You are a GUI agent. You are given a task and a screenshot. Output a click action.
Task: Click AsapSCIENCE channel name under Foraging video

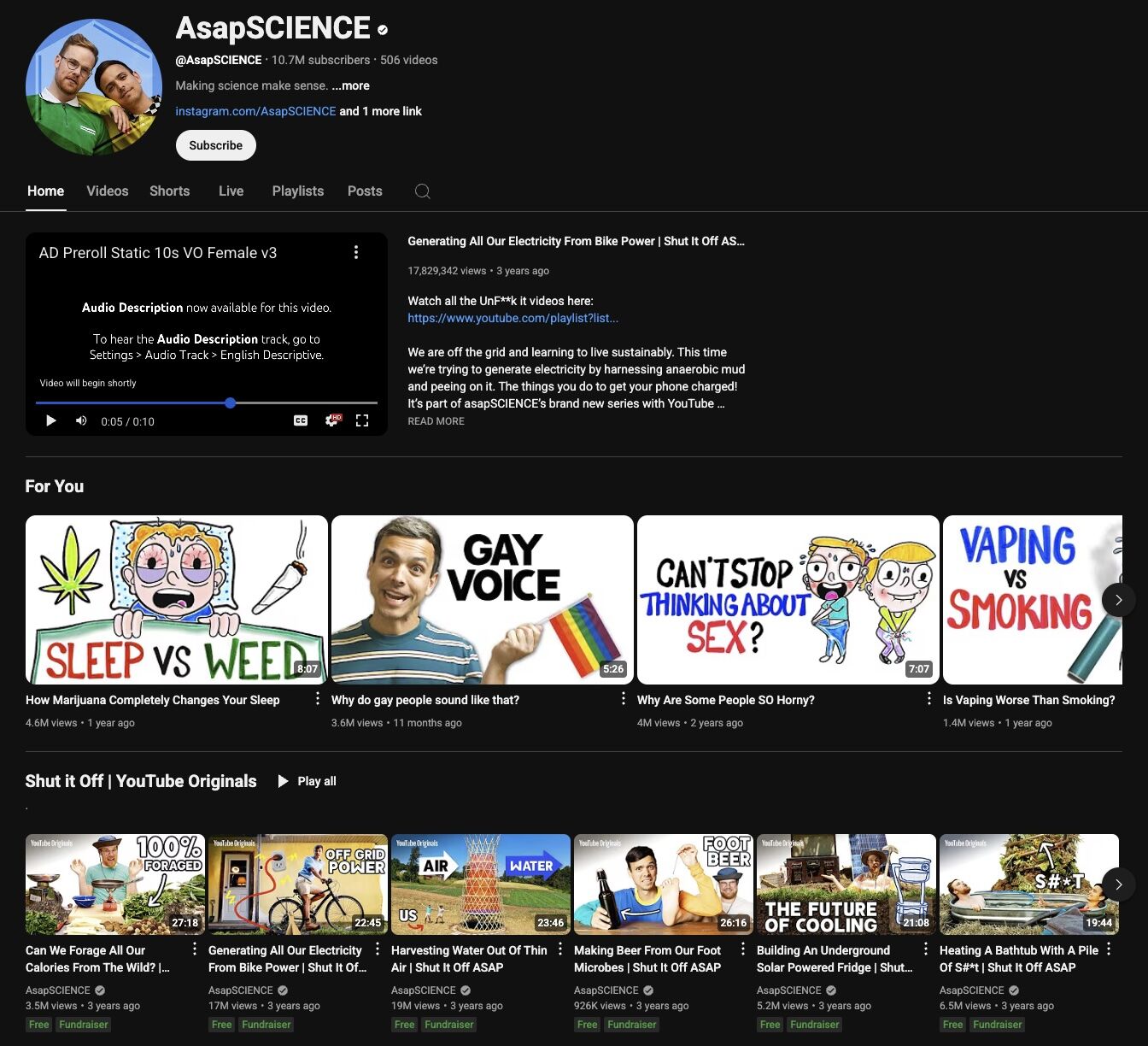point(58,990)
